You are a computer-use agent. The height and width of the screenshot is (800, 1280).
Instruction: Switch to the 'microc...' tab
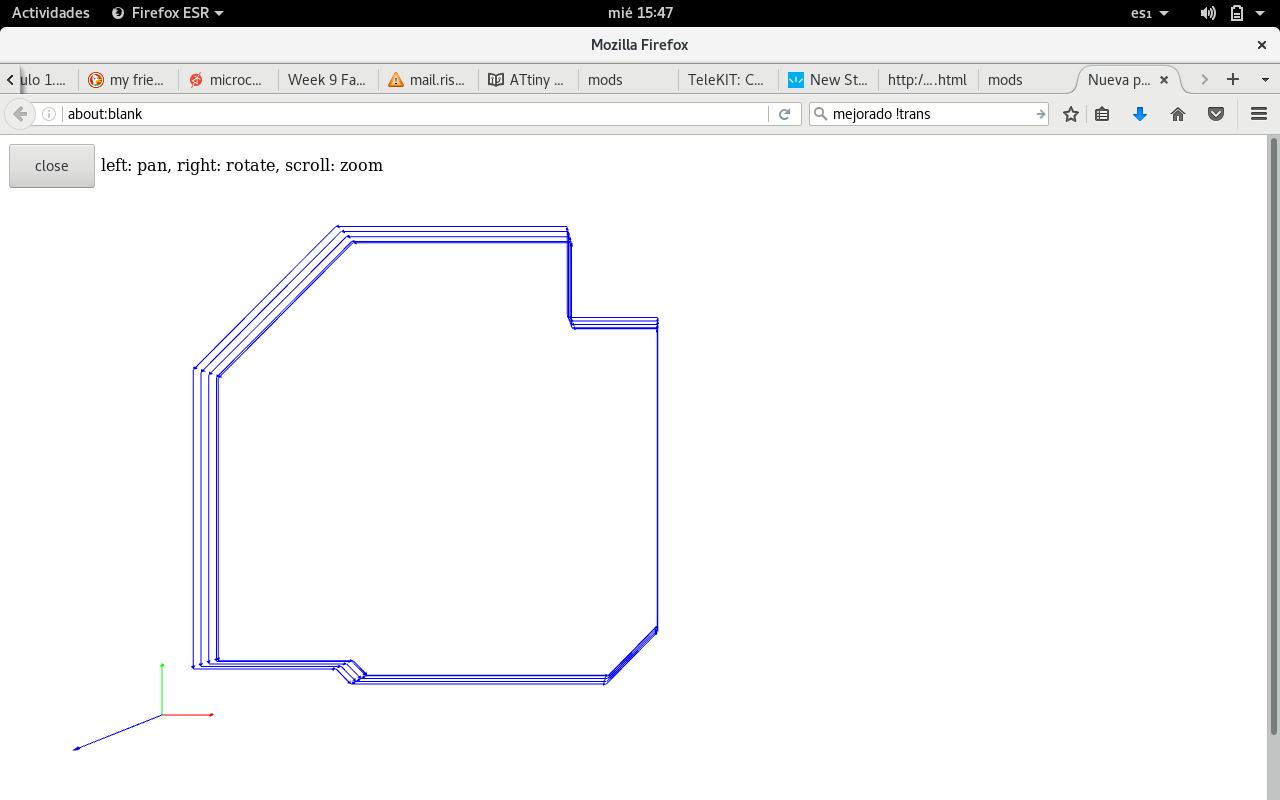[x=228, y=80]
